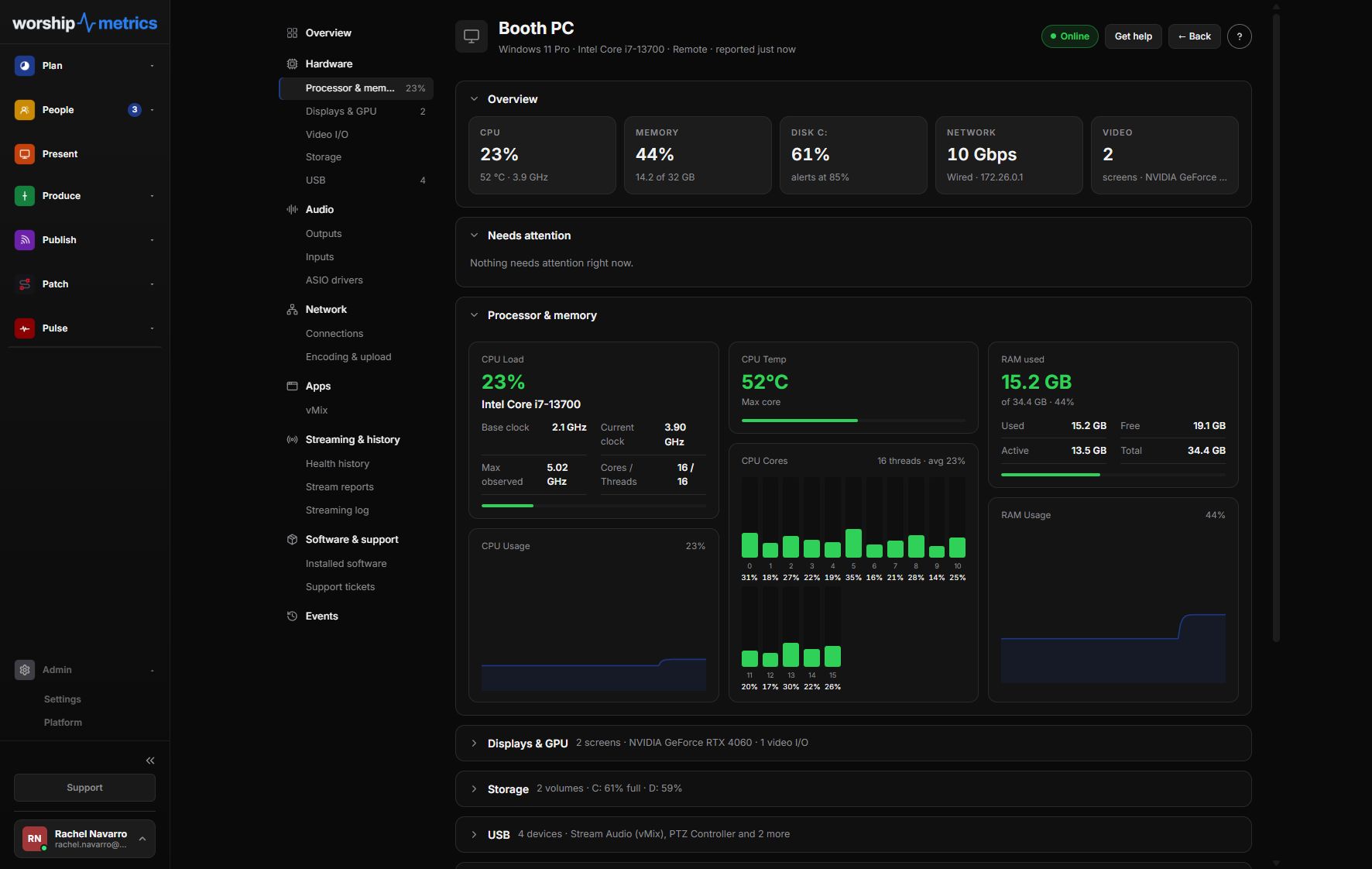The image size is (1372, 869).
Task: Click the Hardware section chip icon
Action: [292, 64]
